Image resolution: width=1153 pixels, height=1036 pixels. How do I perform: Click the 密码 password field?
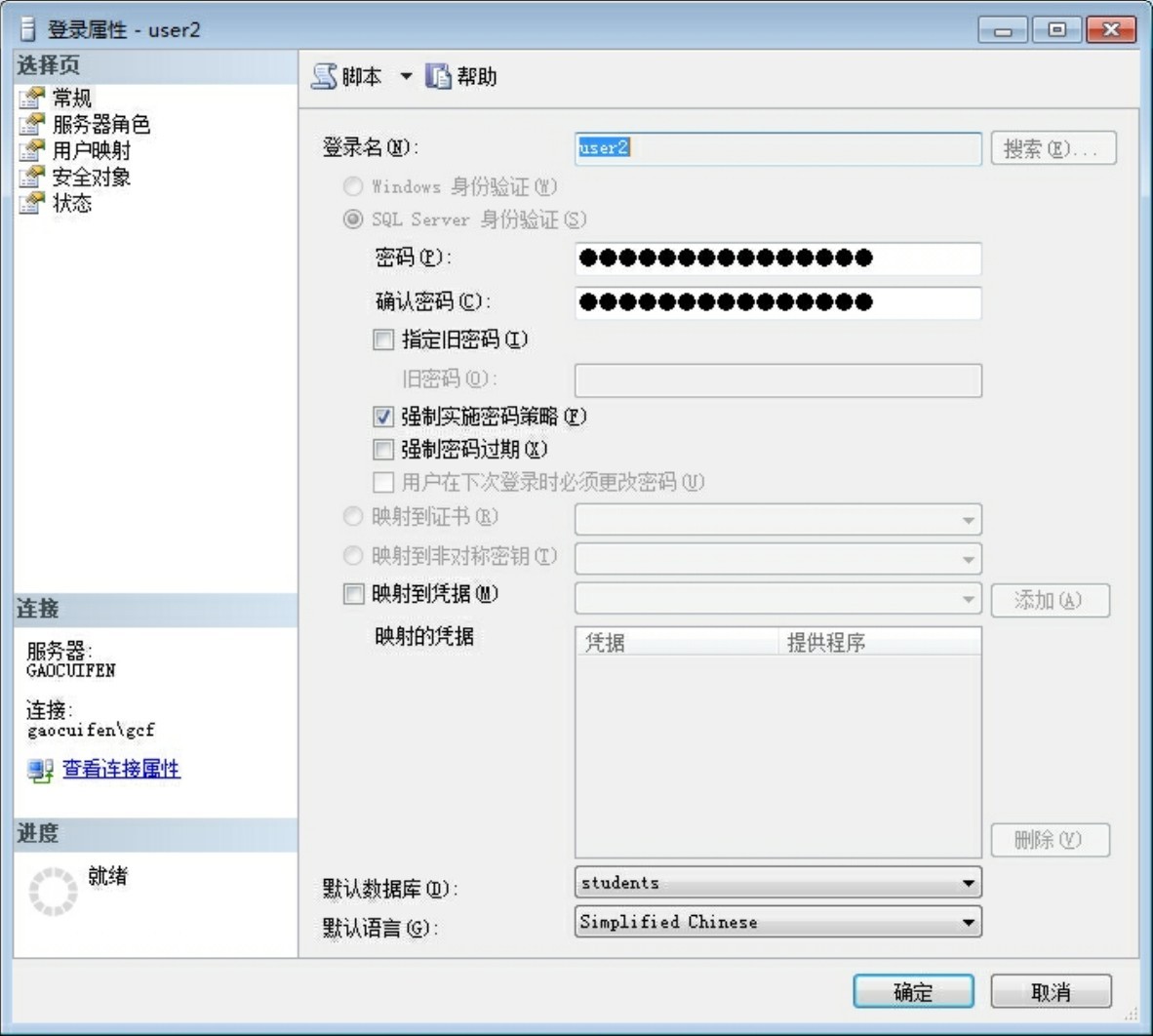pos(778,259)
